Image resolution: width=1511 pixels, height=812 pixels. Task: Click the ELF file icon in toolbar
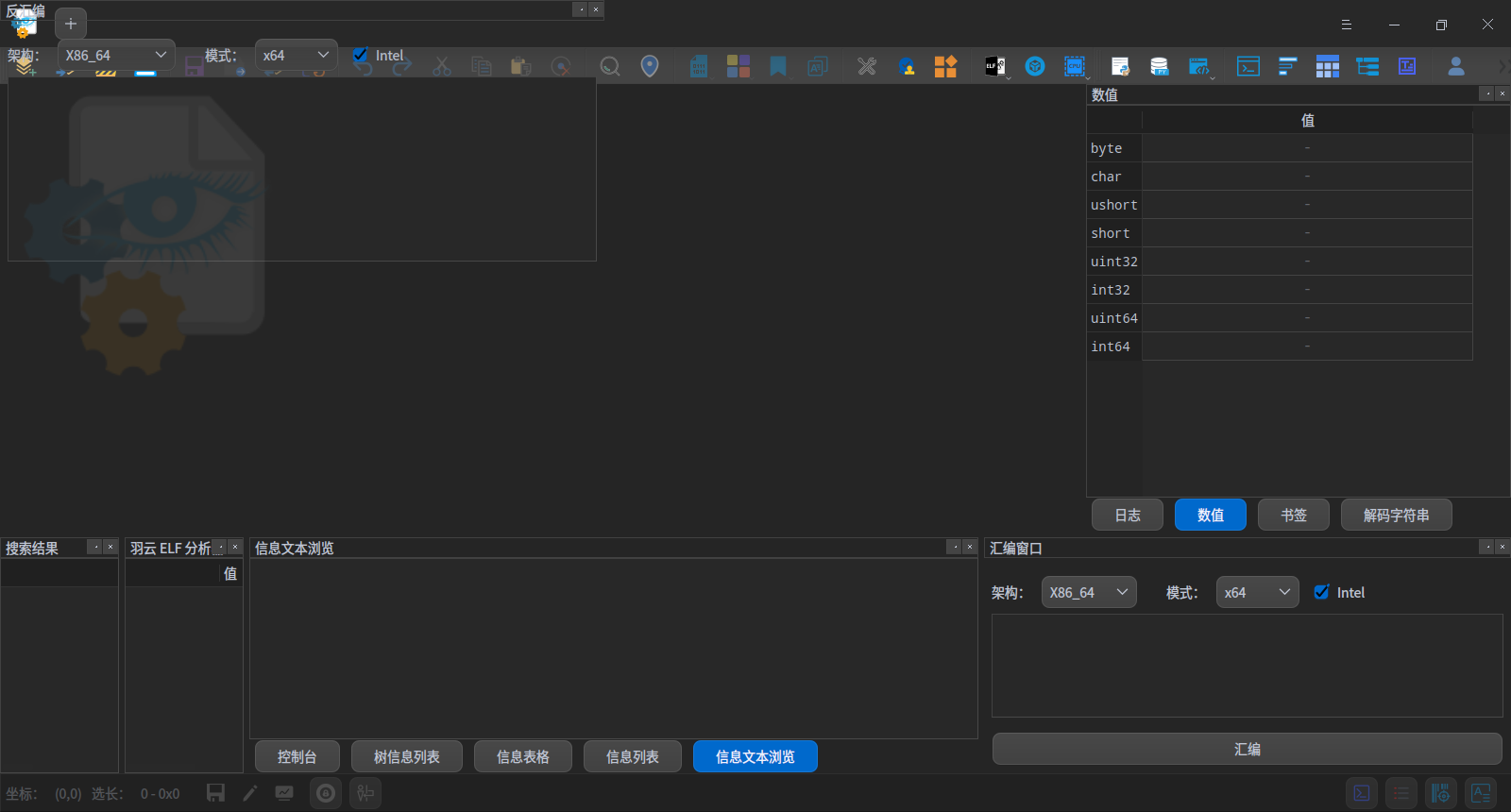[994, 66]
